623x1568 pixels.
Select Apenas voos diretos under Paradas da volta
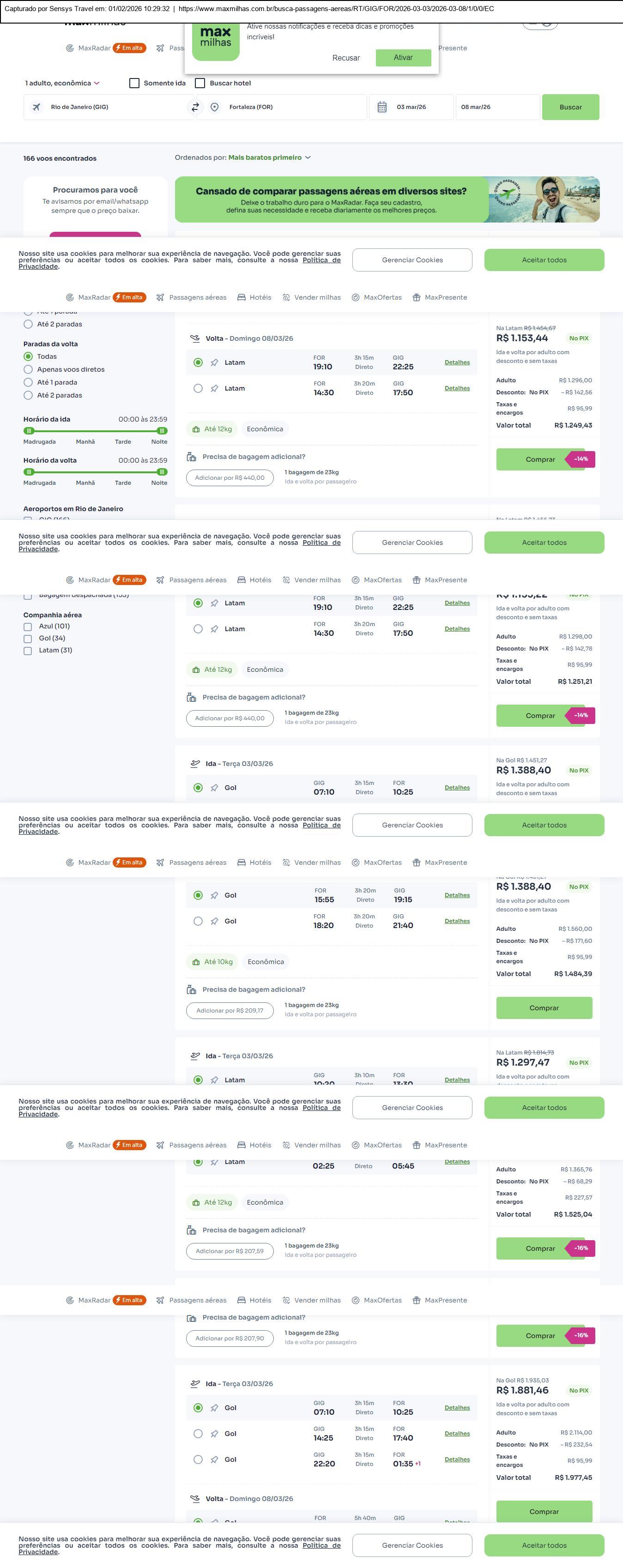(28, 369)
